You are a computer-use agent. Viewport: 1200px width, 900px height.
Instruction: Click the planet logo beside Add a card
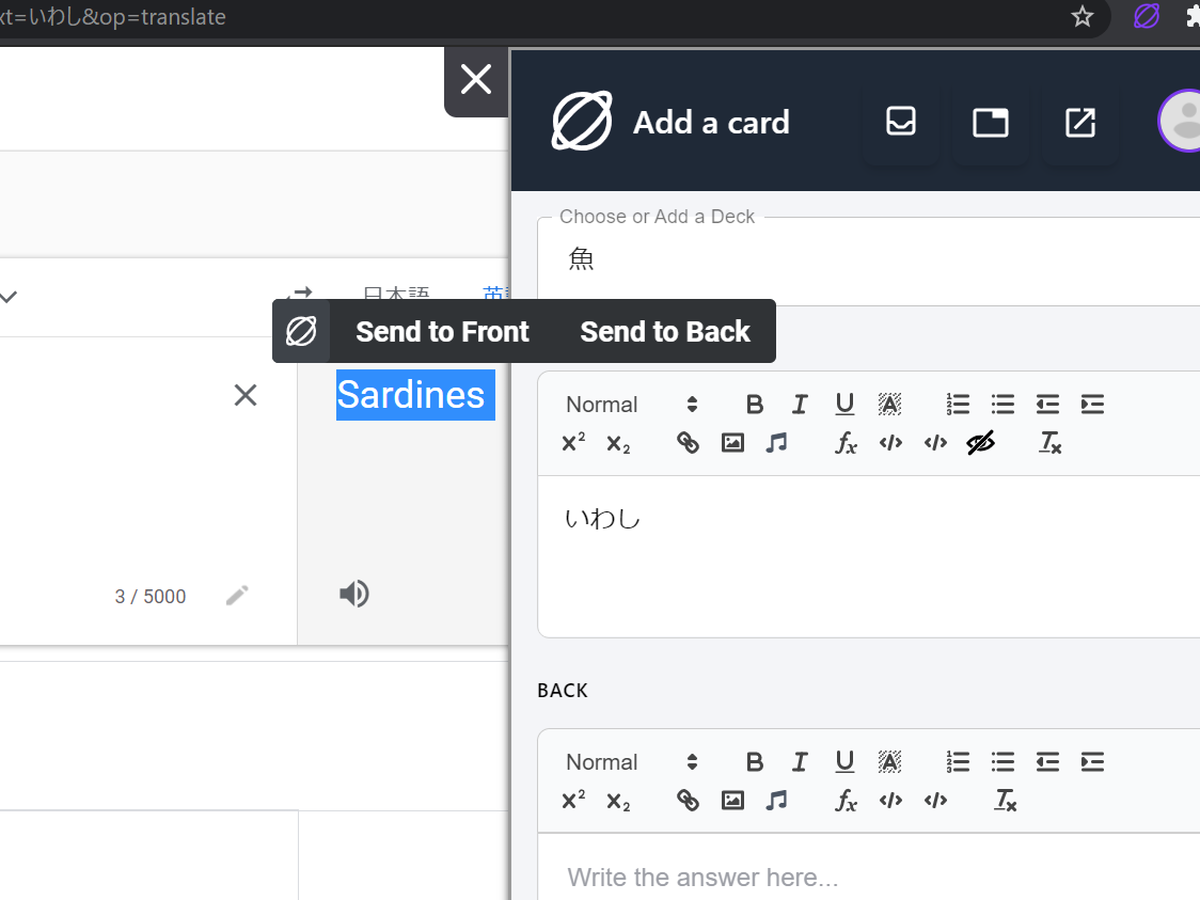coord(582,122)
